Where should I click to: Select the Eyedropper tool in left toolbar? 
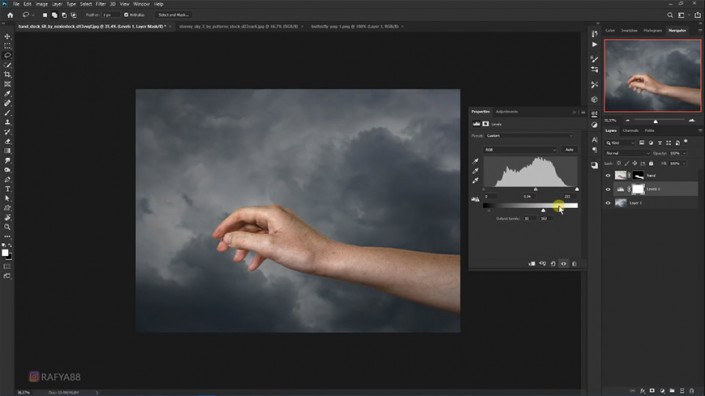point(7,93)
